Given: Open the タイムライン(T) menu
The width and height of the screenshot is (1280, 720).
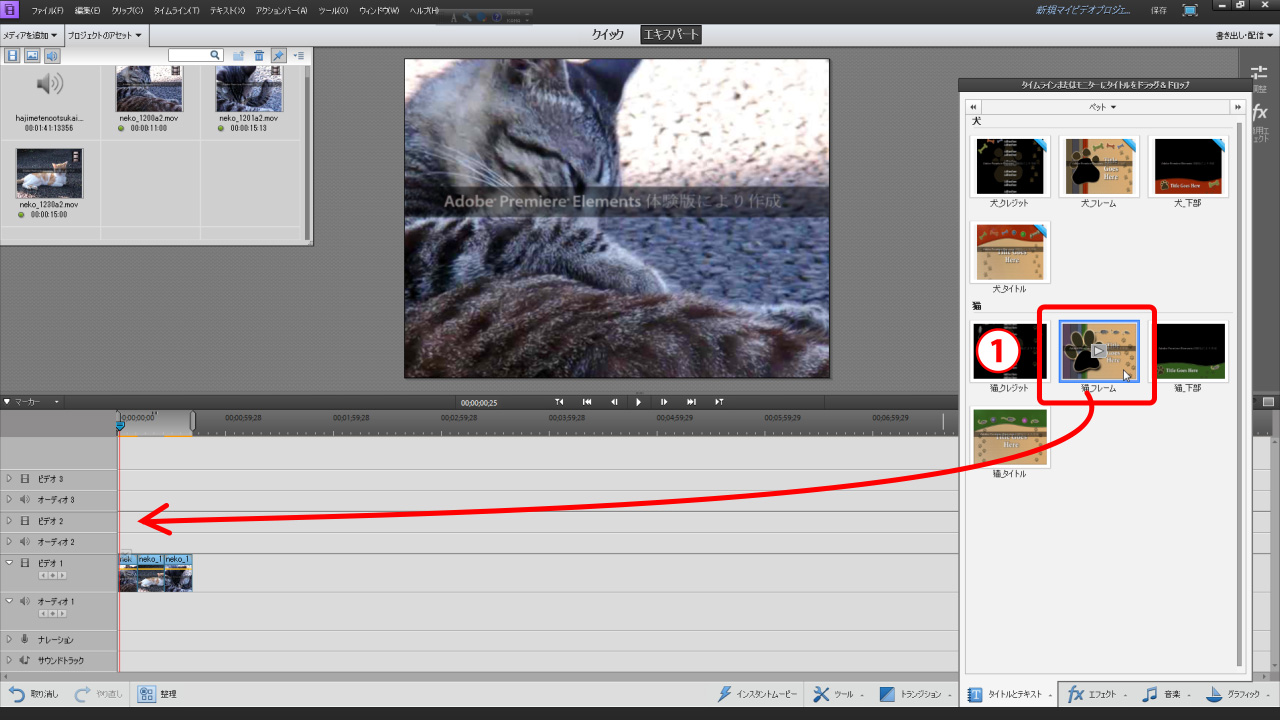Looking at the screenshot, I should 176,10.
